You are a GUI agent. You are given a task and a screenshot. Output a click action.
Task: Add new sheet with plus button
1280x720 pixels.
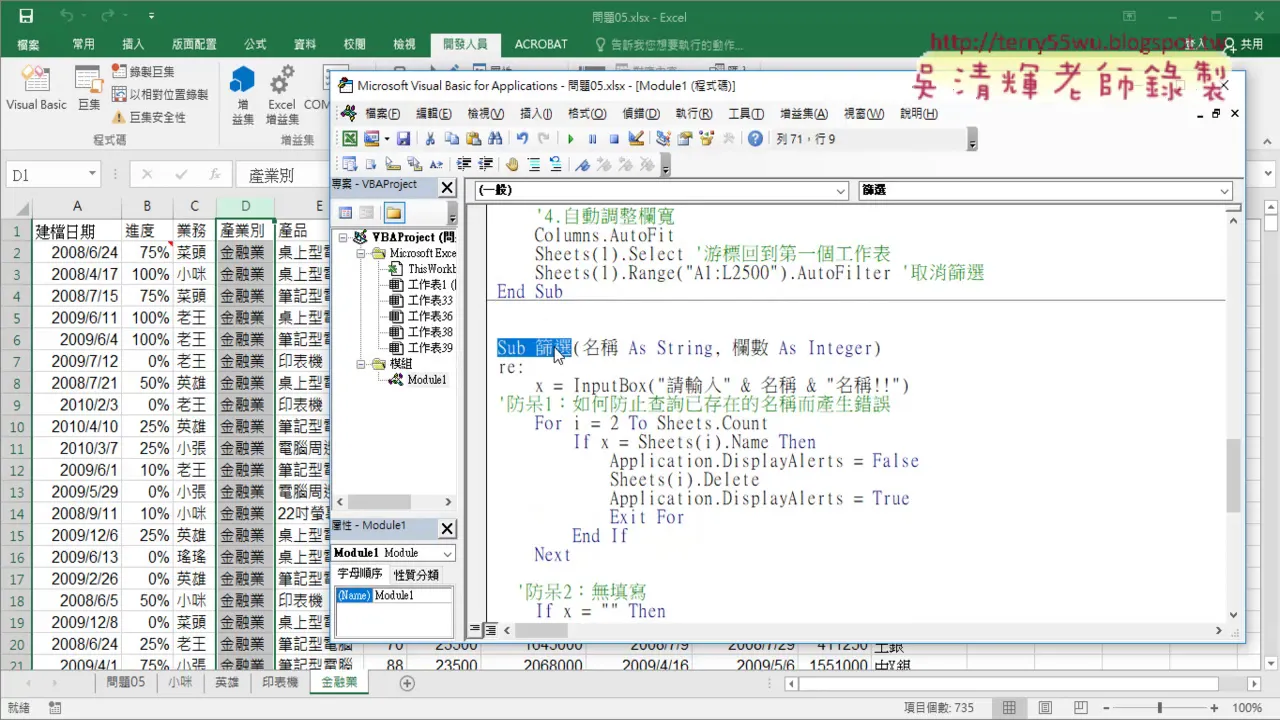(x=406, y=683)
